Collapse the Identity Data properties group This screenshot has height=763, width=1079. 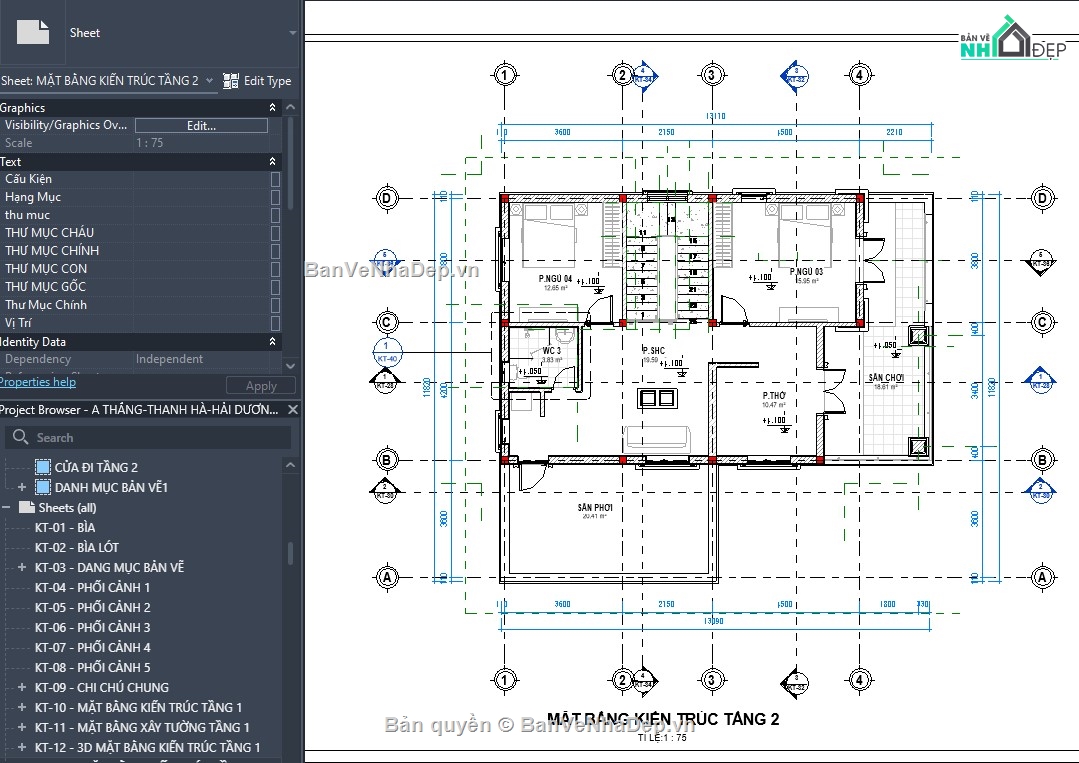point(273,342)
